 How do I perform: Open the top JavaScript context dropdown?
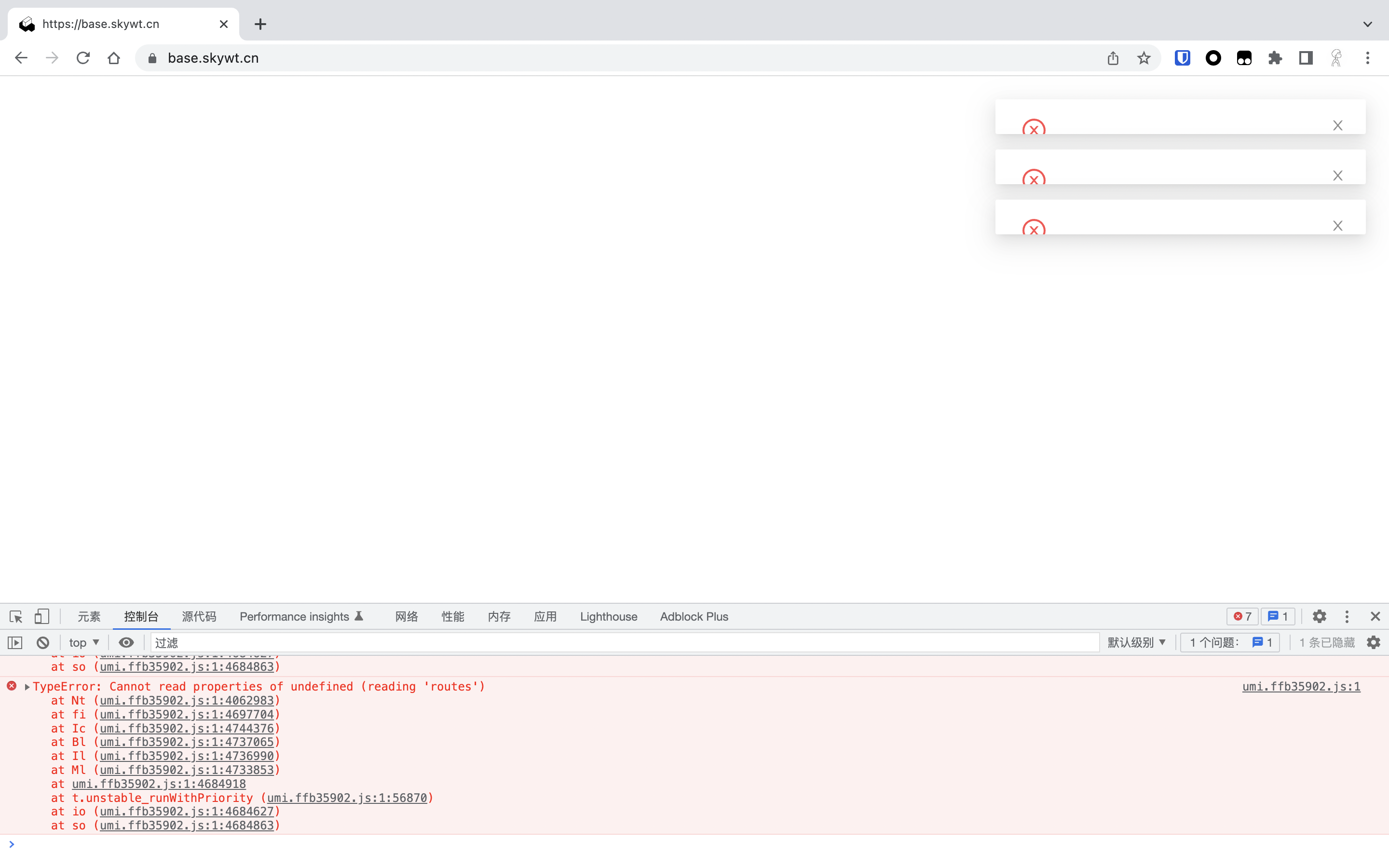coord(84,642)
